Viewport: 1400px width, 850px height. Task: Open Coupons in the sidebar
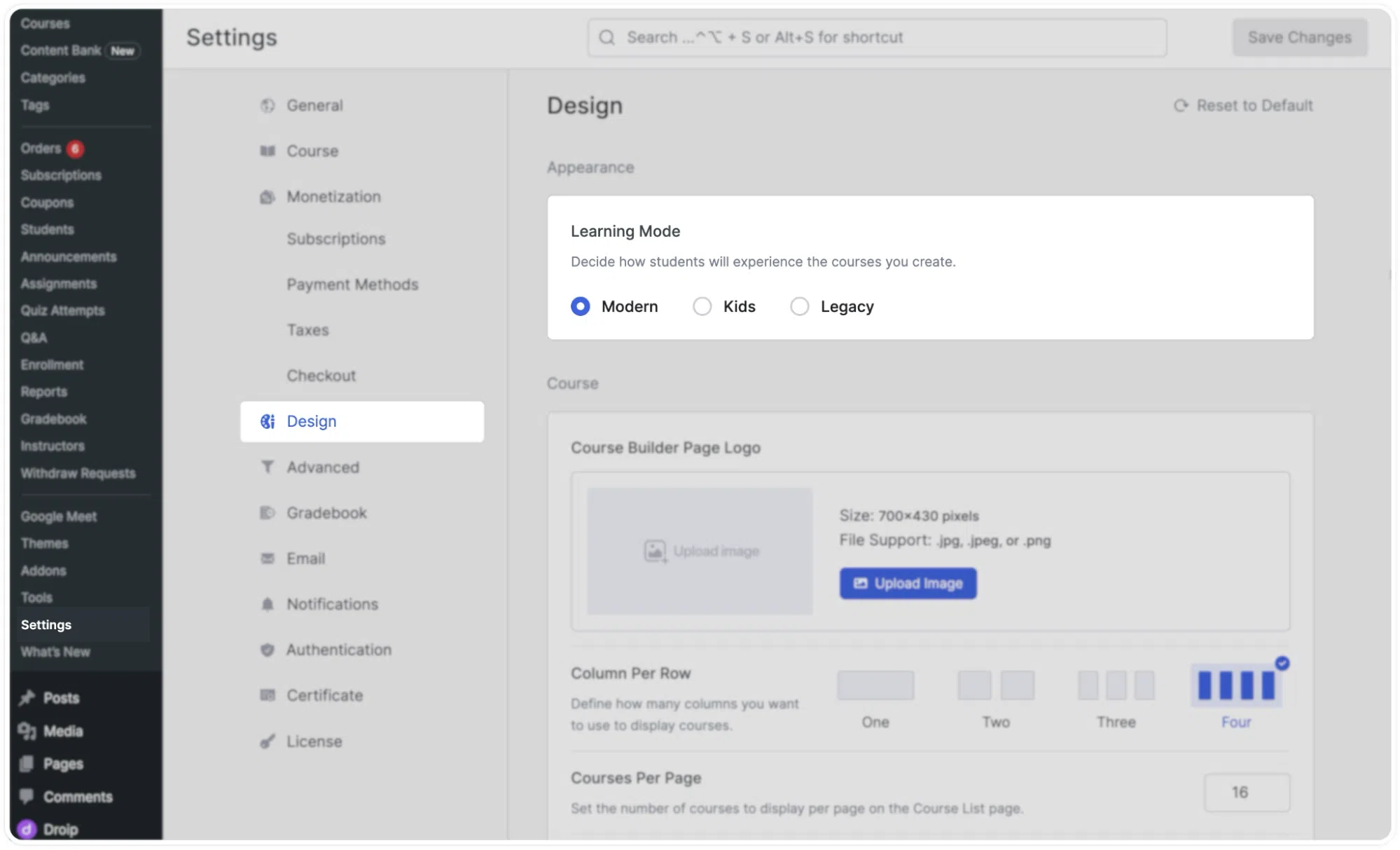(x=47, y=203)
